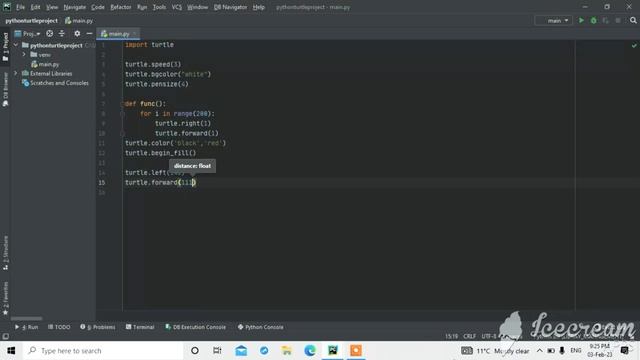Image resolution: width=640 pixels, height=360 pixels.
Task: Open the Python Console tool window
Action: tap(260, 327)
